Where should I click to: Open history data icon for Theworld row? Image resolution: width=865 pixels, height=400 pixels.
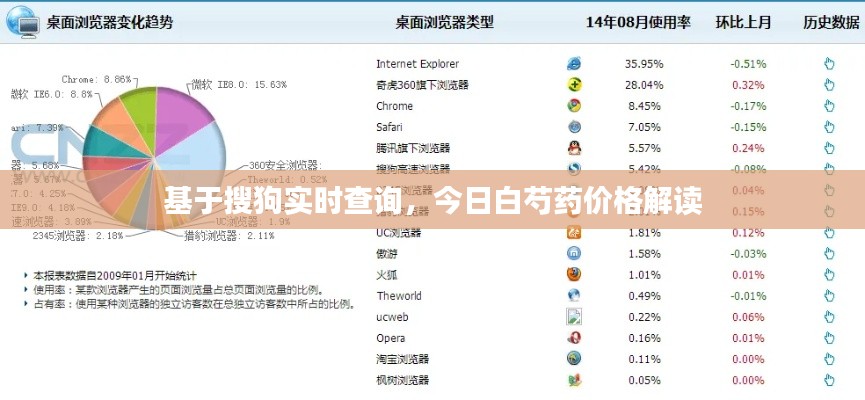coord(829,295)
